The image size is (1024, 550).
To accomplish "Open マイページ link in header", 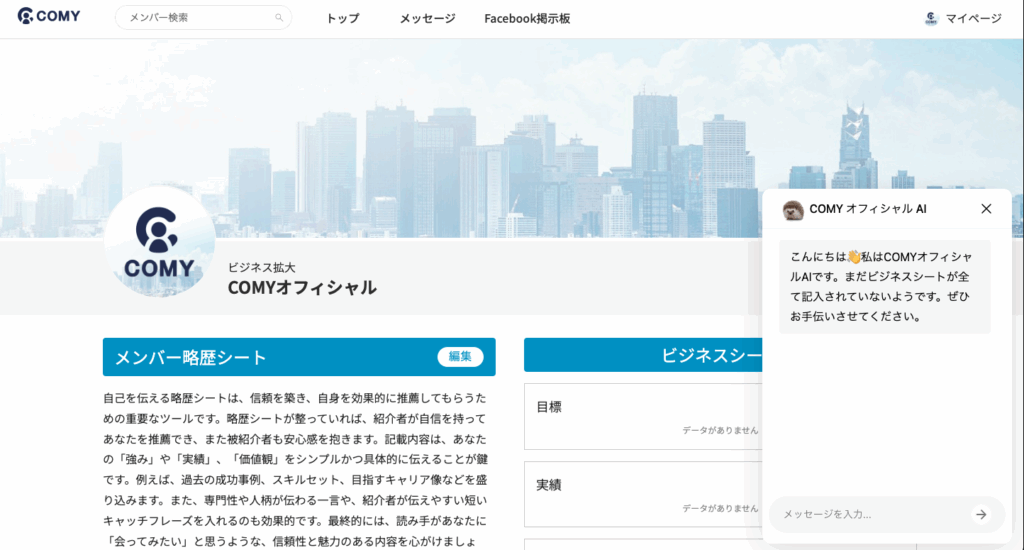I will (x=974, y=18).
